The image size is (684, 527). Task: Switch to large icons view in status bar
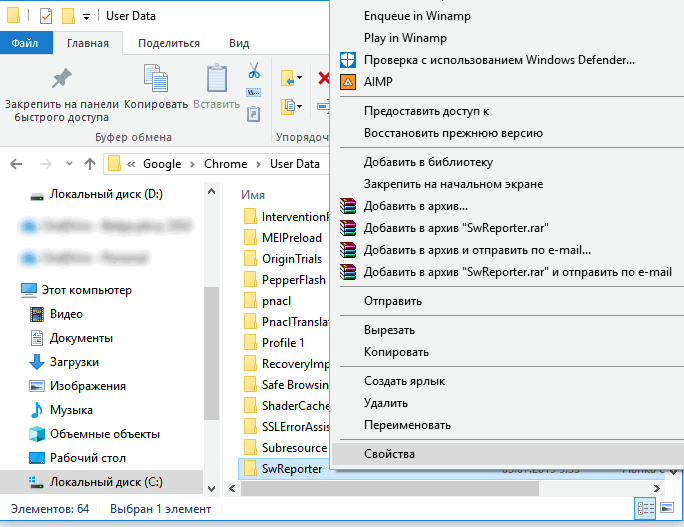[667, 508]
